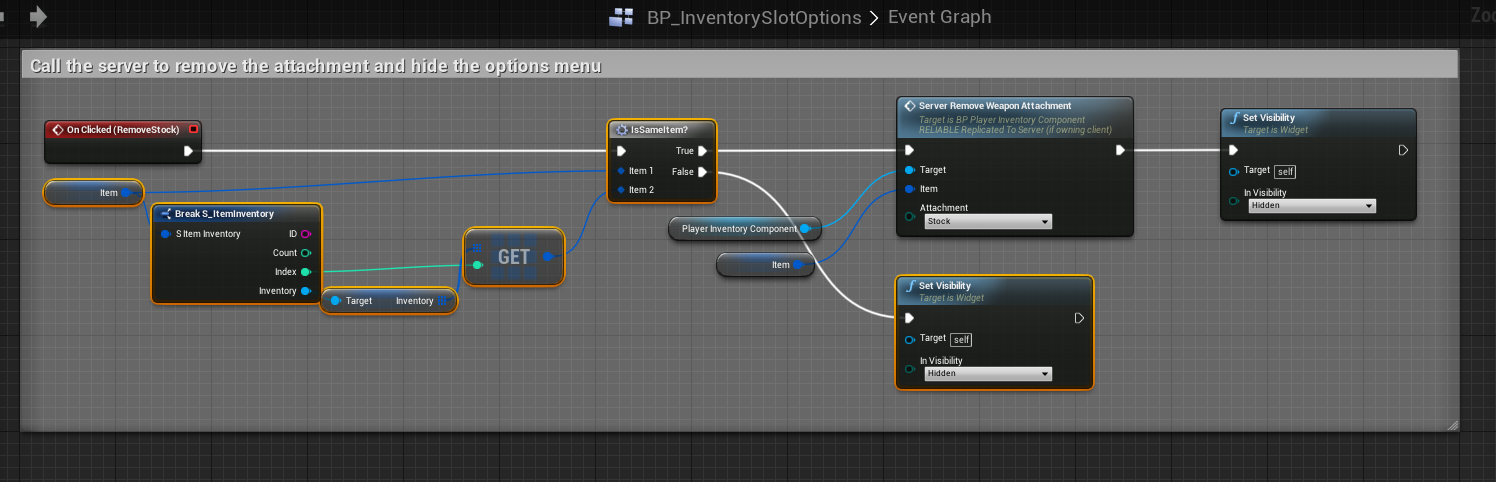Click the output pin of Player Inventory Component
1496x482 pixels.
[805, 229]
